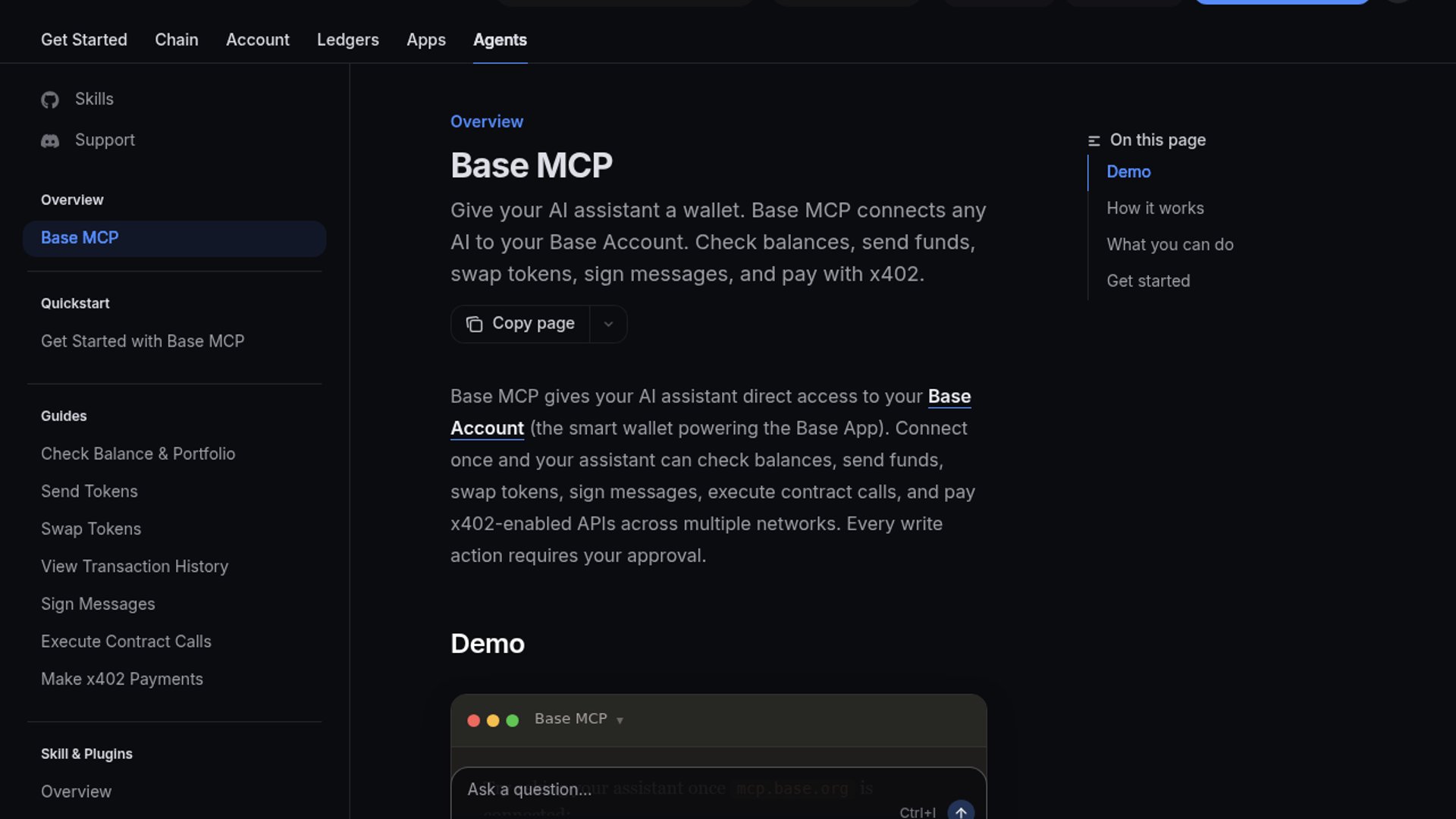Jump to How it works section
The height and width of the screenshot is (819, 1456).
click(x=1155, y=208)
